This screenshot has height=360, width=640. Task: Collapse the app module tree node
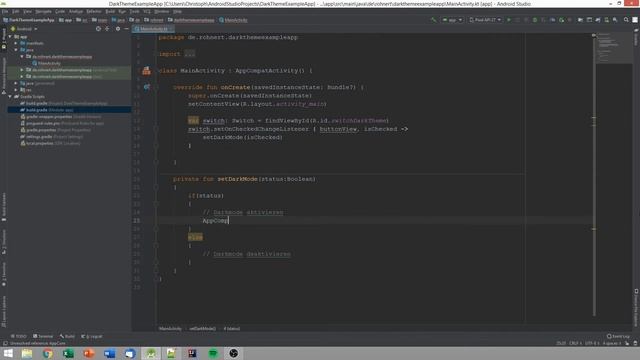coord(10,37)
